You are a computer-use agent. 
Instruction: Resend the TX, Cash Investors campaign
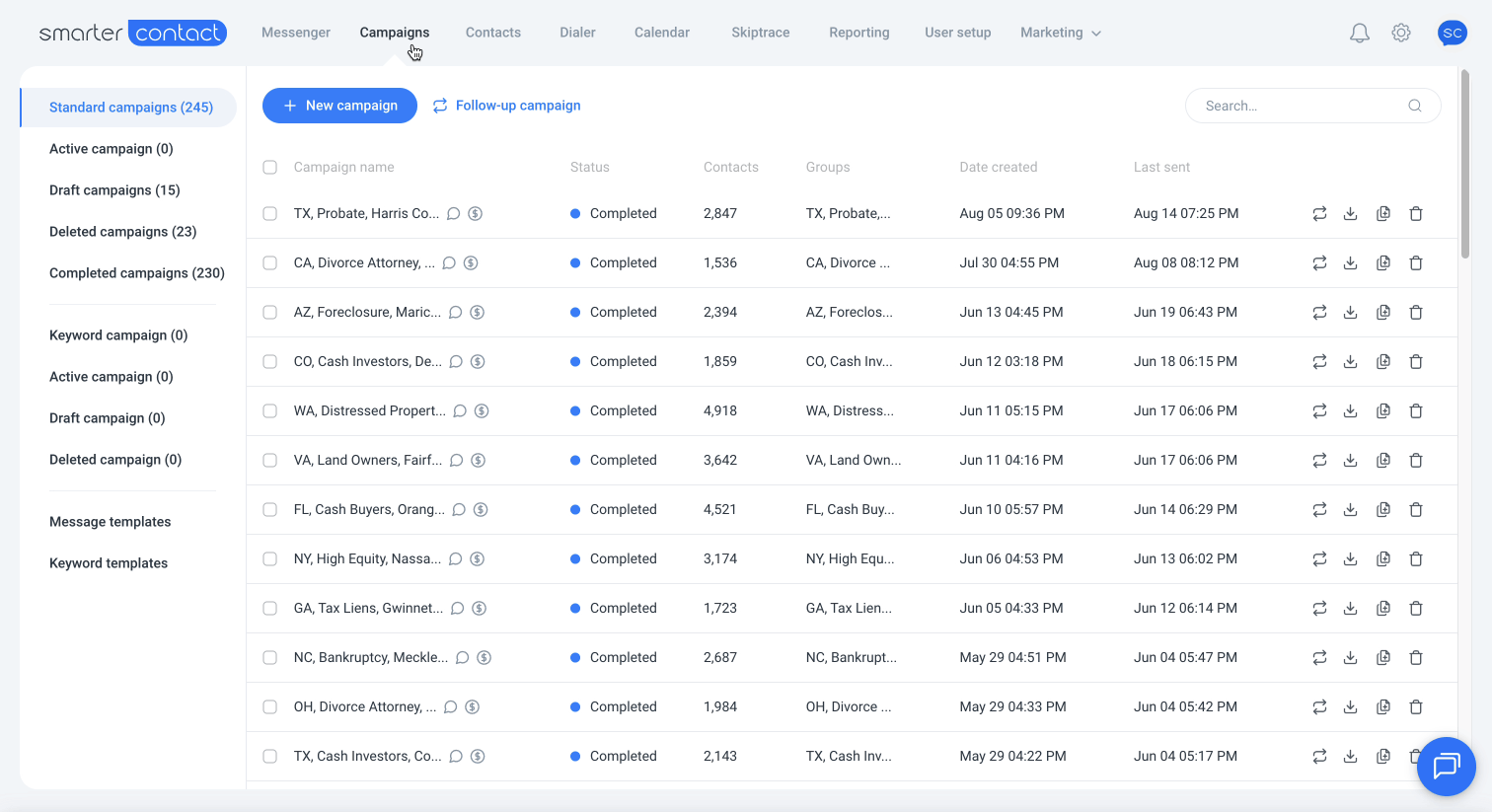click(x=1319, y=756)
